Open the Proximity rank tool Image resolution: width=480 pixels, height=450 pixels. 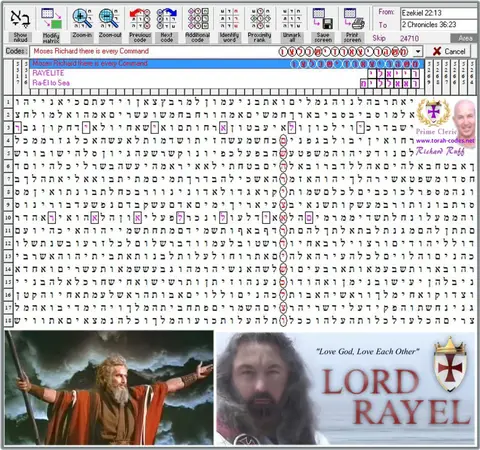[260, 19]
